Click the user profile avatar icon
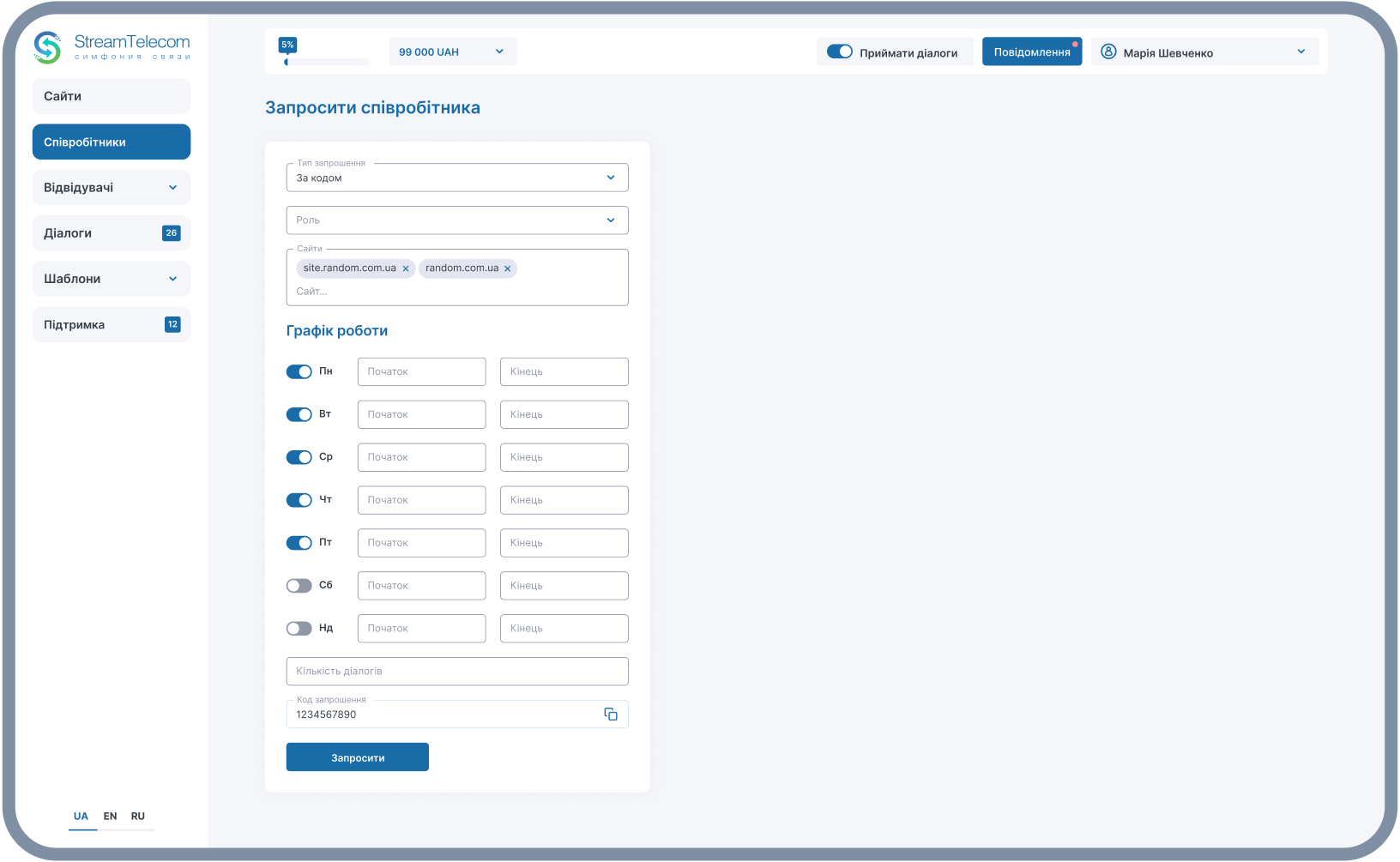Image resolution: width=1400 pixels, height=862 pixels. point(1108,52)
